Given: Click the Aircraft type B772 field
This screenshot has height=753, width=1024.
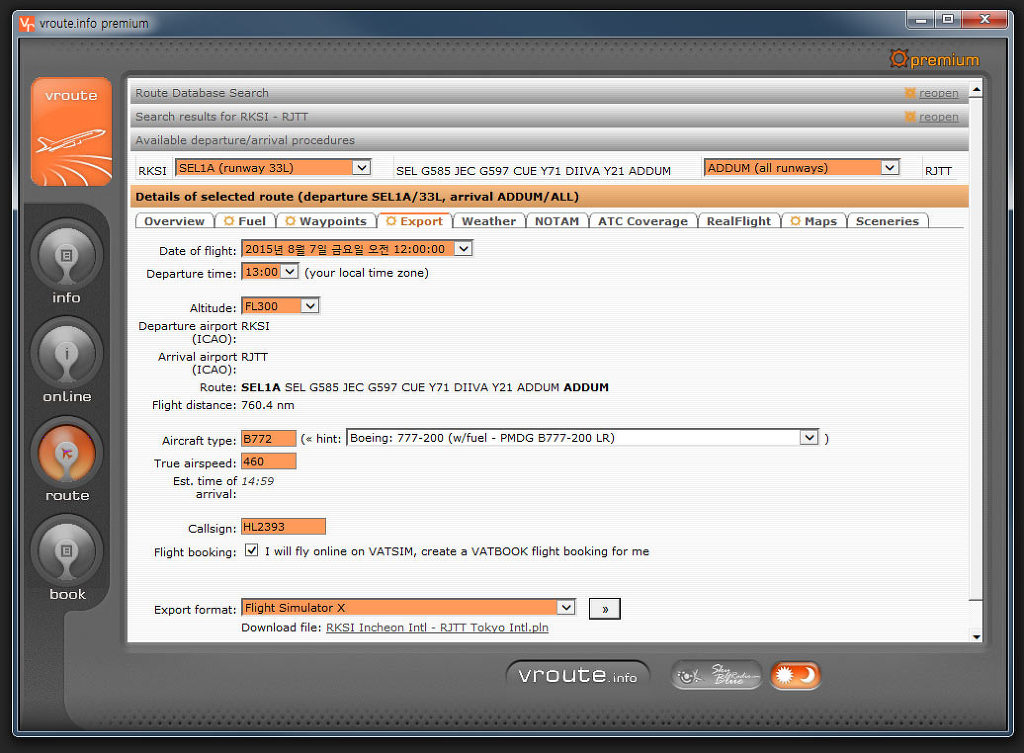Looking at the screenshot, I should (268, 438).
